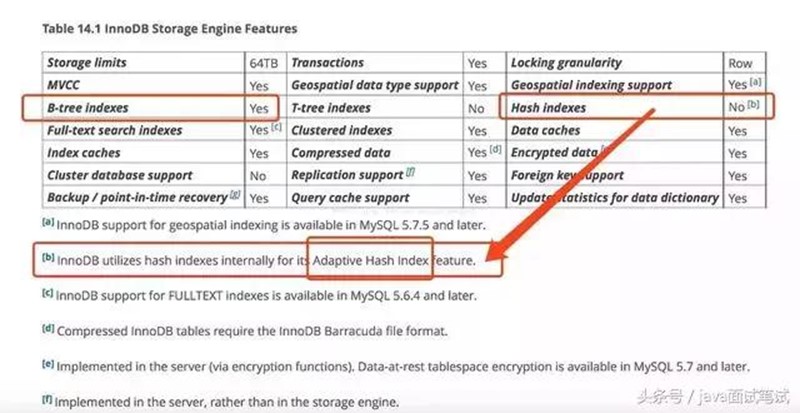Screen dimensions: 800x413
Task: Click the [b] superscript next to Hash indexes No
Action: pos(757,105)
